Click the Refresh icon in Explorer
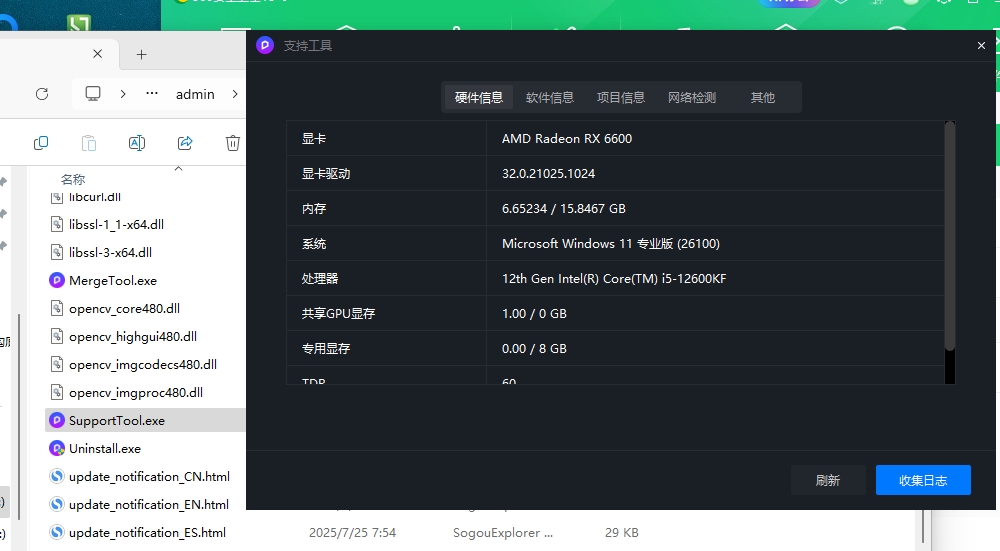Image resolution: width=1000 pixels, height=551 pixels. pos(42,94)
